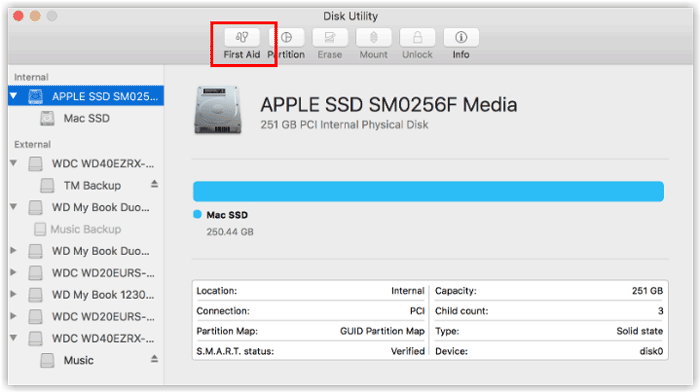Click the Mount toolbar icon

pyautogui.click(x=374, y=38)
